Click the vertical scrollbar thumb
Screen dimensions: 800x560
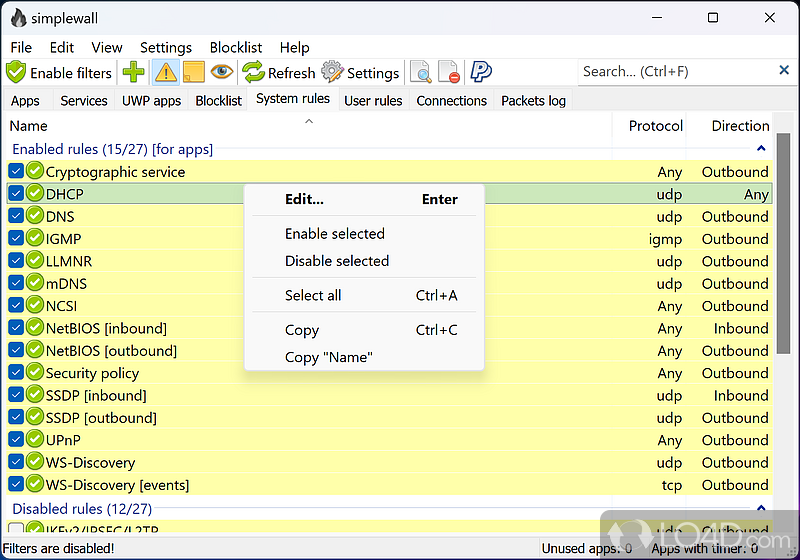point(783,243)
